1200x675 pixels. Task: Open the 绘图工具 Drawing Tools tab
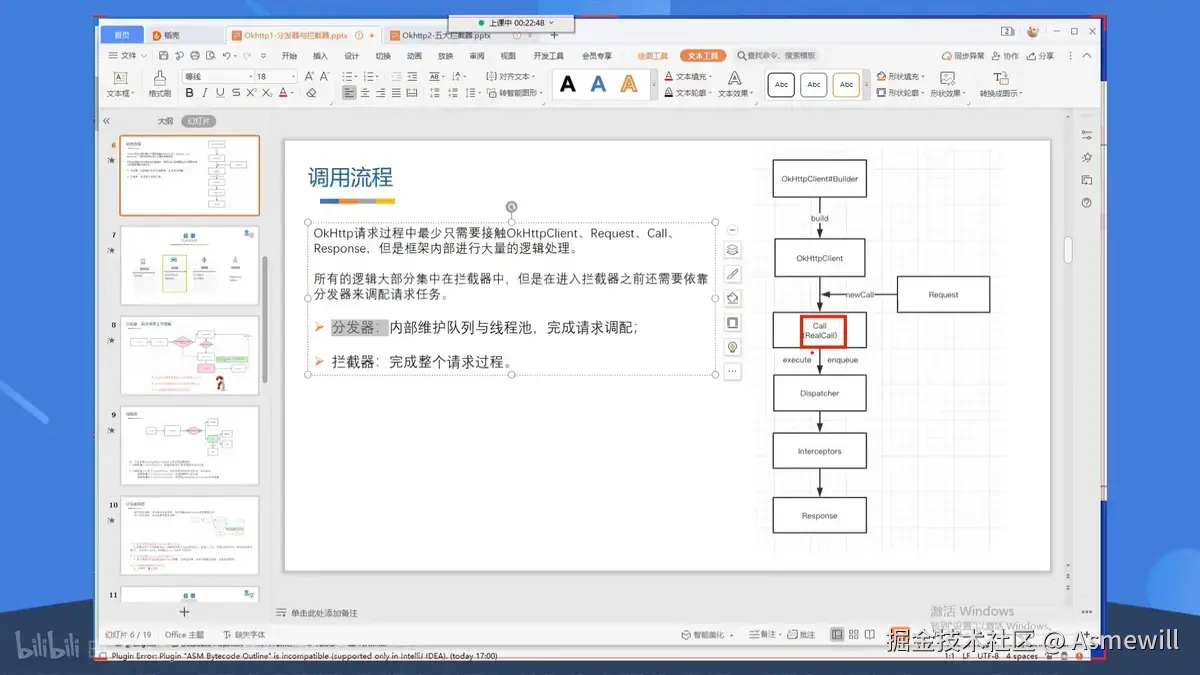tap(652, 56)
